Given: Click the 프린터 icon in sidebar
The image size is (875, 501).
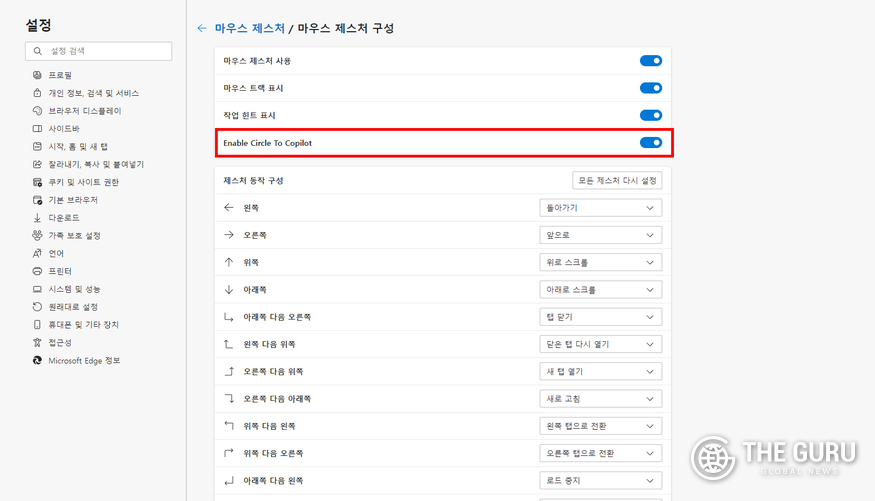Looking at the screenshot, I should [37, 271].
